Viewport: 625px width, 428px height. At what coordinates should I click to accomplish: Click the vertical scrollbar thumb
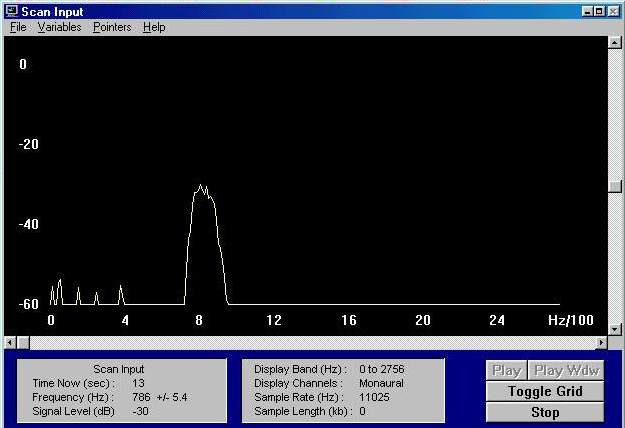615,185
